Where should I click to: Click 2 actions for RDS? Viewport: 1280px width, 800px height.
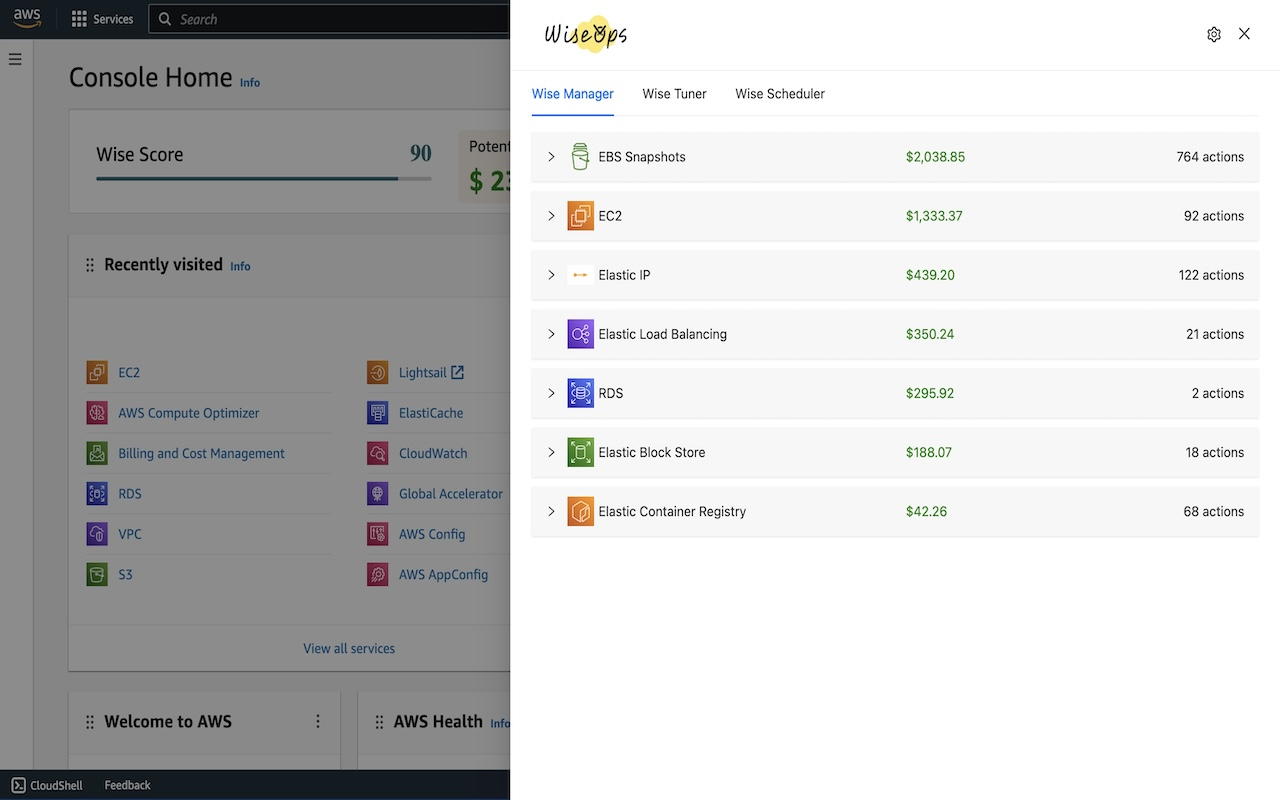click(1218, 393)
